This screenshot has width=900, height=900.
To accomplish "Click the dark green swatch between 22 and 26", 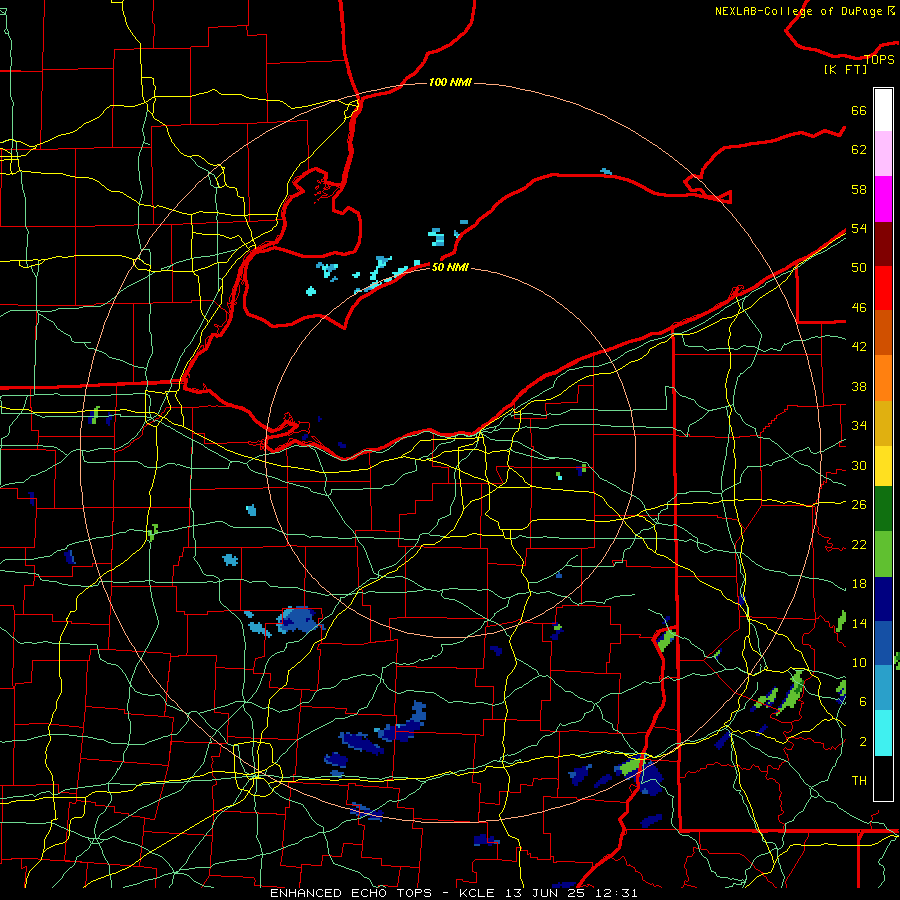I will click(x=883, y=509).
